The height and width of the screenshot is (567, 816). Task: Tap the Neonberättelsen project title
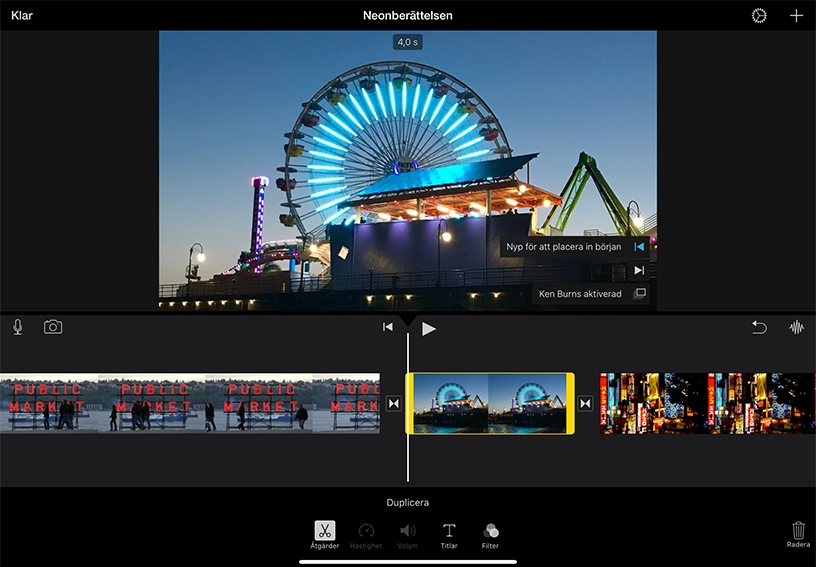click(x=407, y=16)
